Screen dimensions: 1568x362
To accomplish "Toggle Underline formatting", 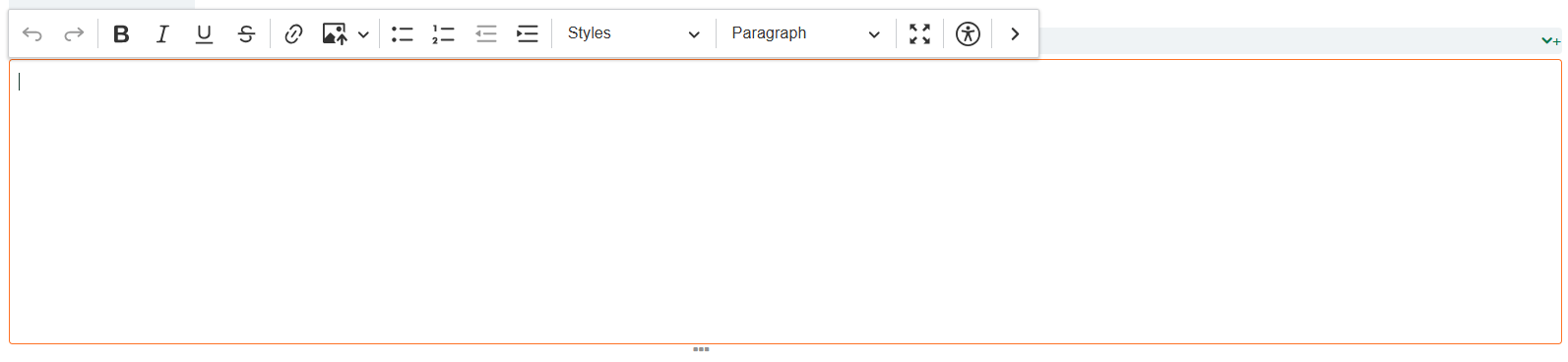I will click(x=204, y=34).
